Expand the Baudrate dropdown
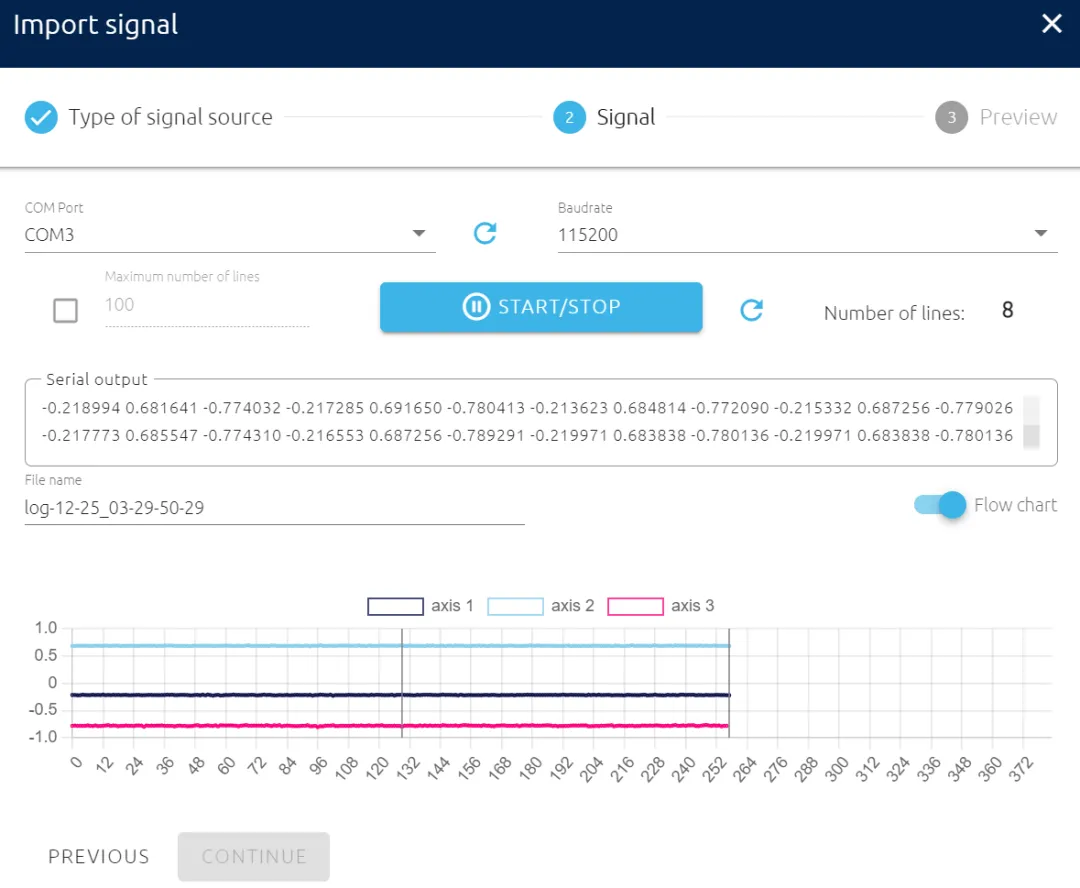The height and width of the screenshot is (888, 1080). [x=806, y=235]
